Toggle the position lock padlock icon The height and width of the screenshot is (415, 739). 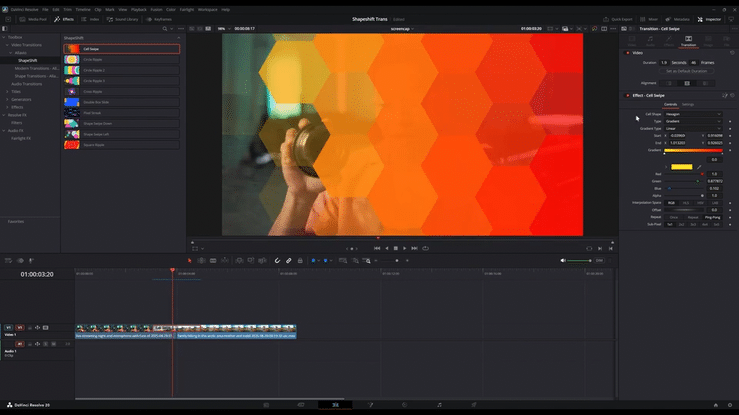pos(300,260)
